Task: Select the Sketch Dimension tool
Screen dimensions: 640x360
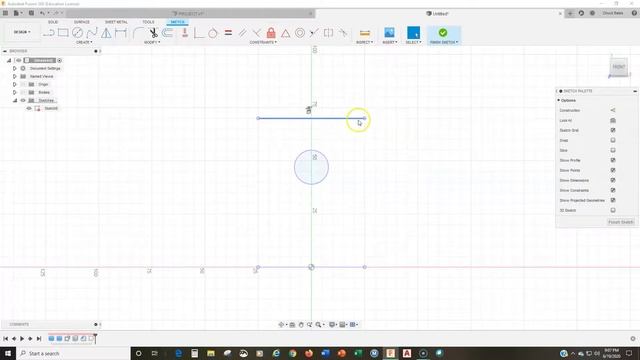Action: pos(121,33)
